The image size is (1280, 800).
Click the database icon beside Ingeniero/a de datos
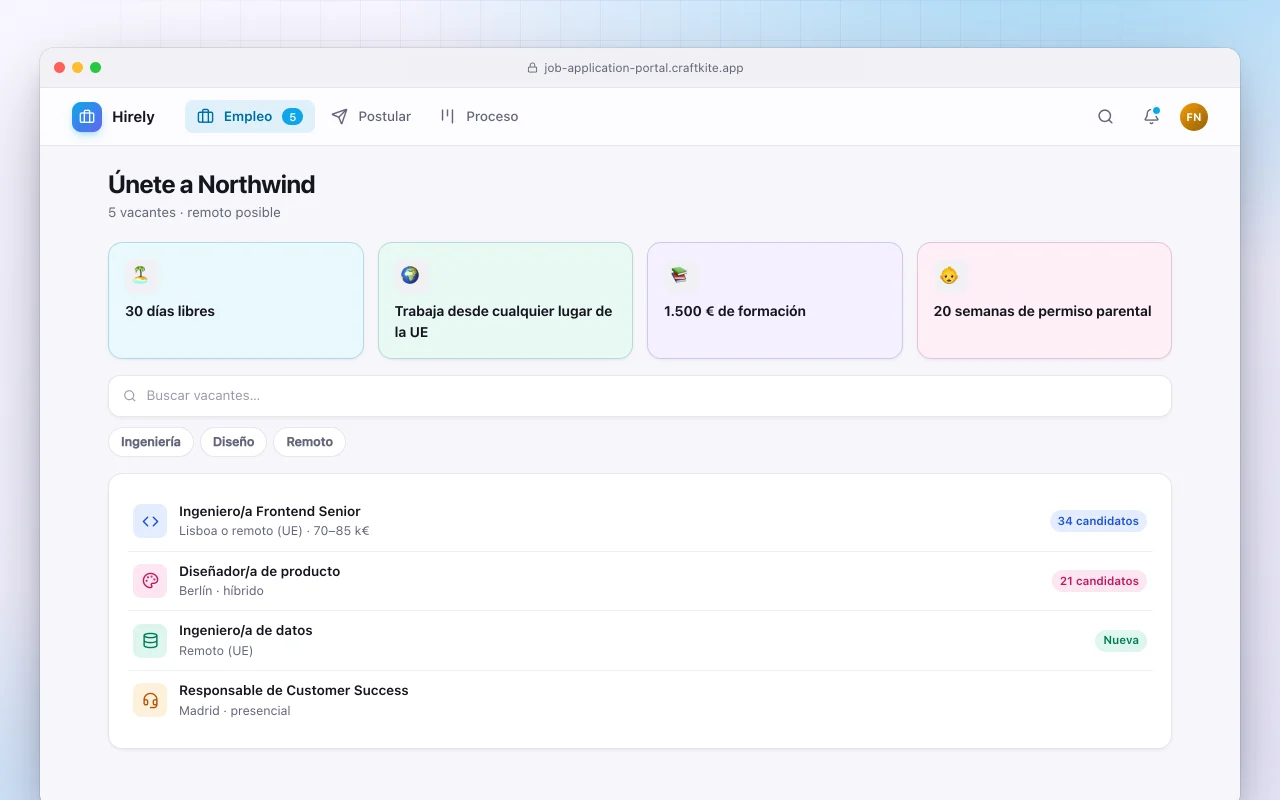pos(150,641)
